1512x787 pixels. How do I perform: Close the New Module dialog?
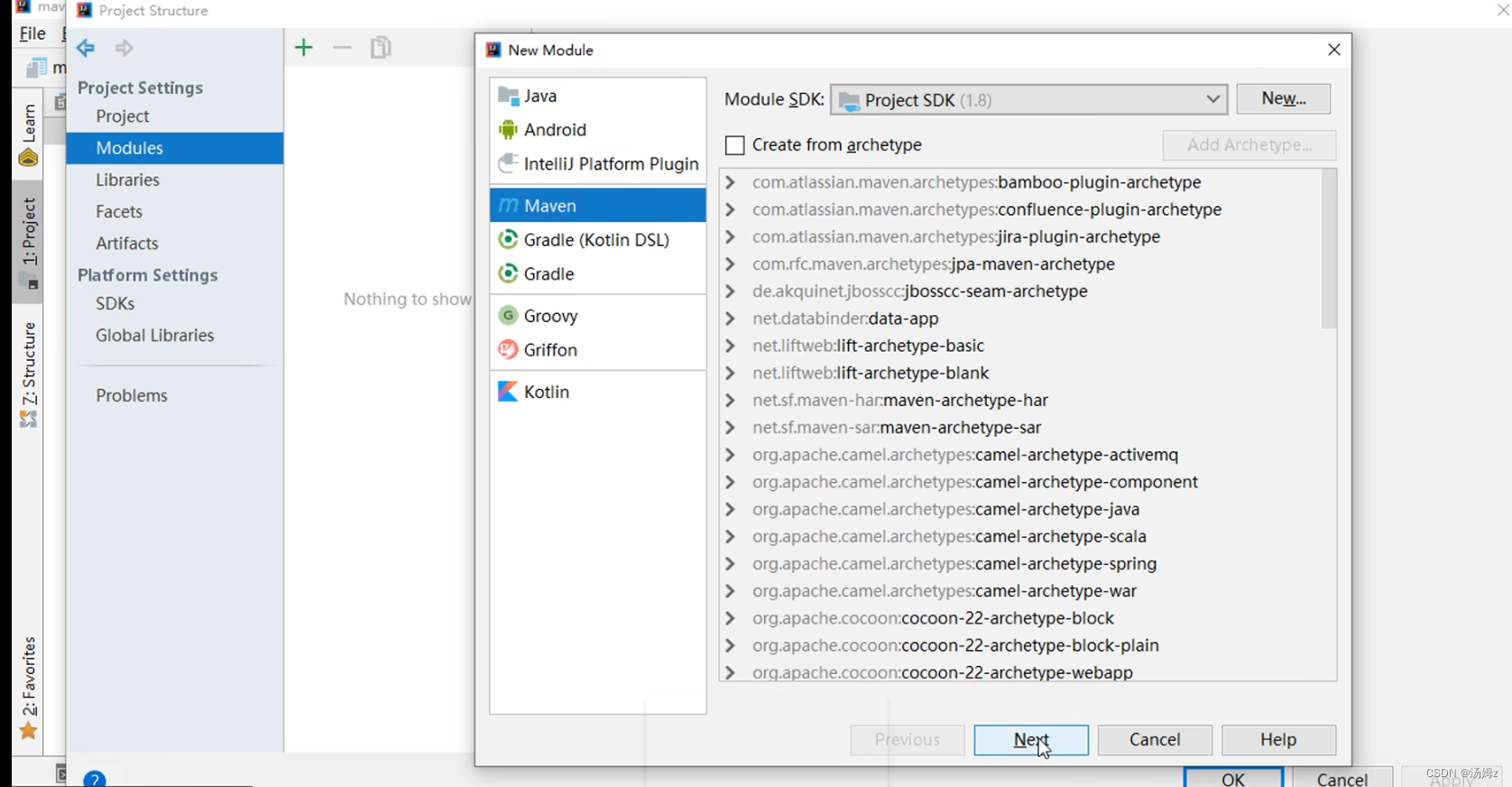(x=1334, y=50)
